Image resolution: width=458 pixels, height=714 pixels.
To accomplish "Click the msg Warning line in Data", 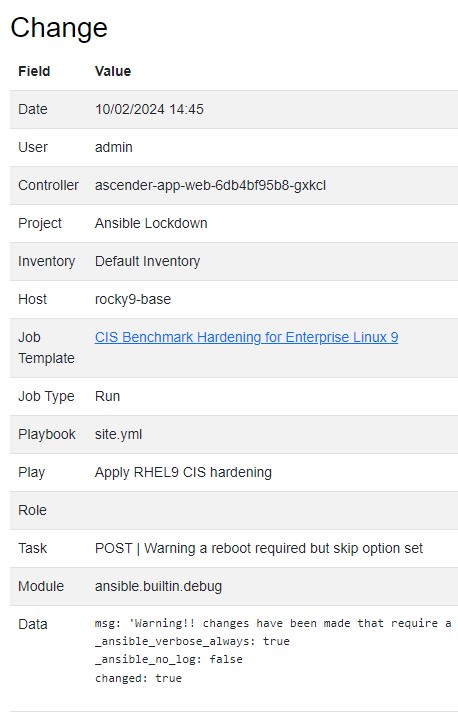I will pyautogui.click(x=273, y=623).
